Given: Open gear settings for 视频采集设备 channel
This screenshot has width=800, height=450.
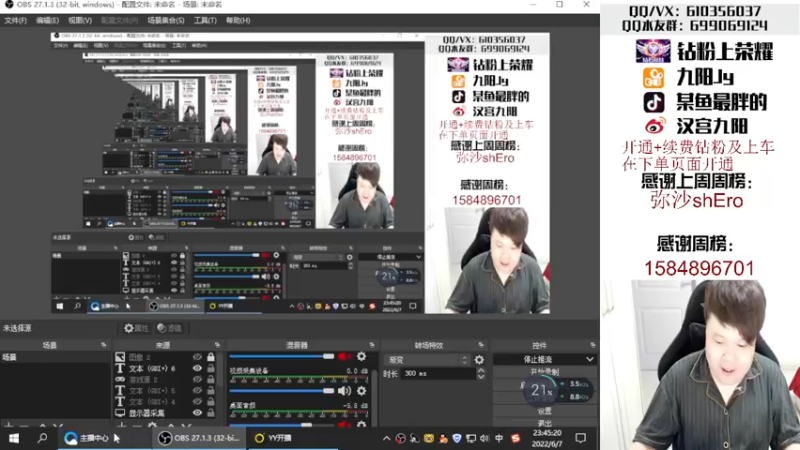Looking at the screenshot, I should (x=361, y=391).
